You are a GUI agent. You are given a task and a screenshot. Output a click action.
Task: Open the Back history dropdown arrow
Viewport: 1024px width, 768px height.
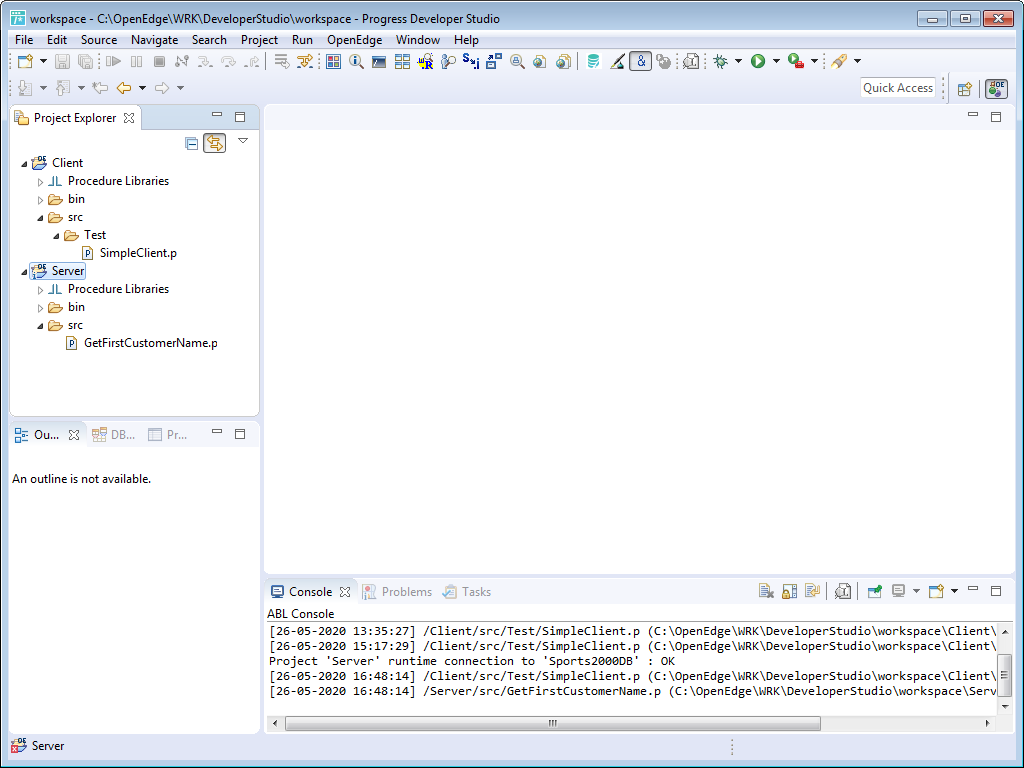click(x=142, y=88)
